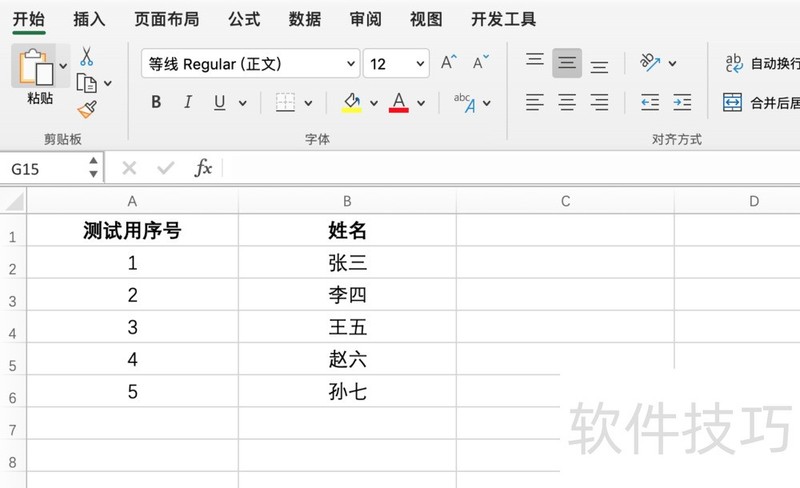Select the cell containing 张三
Viewport: 800px width, 488px height.
tap(347, 262)
